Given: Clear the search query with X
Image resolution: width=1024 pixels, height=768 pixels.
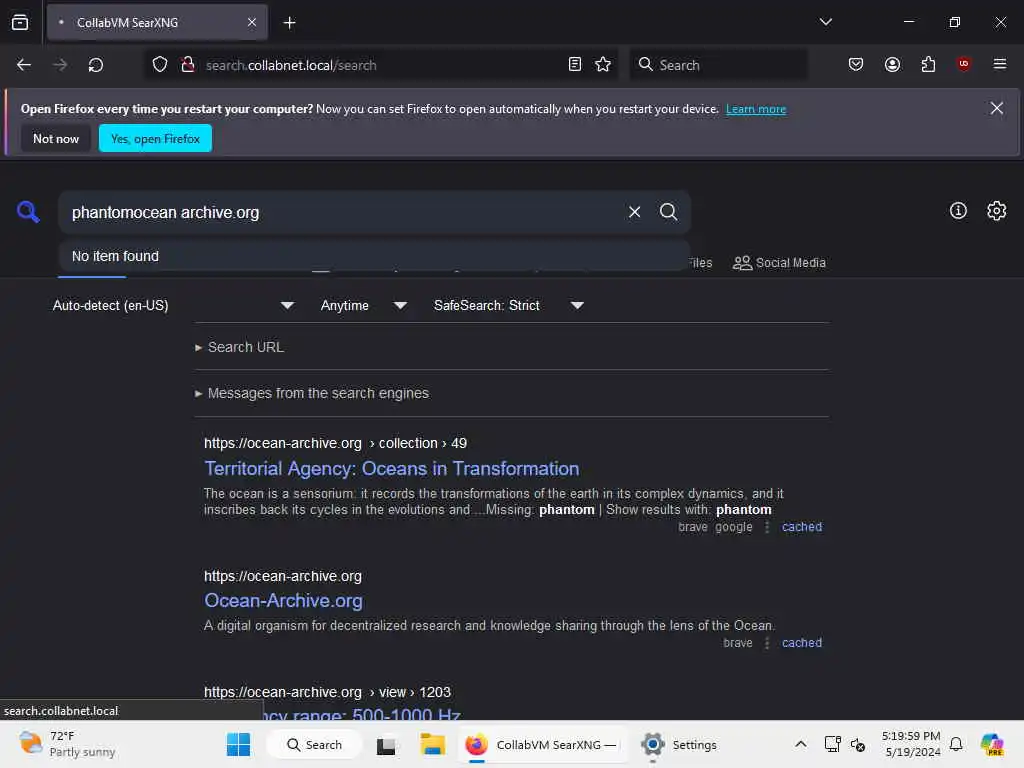Looking at the screenshot, I should coord(634,212).
